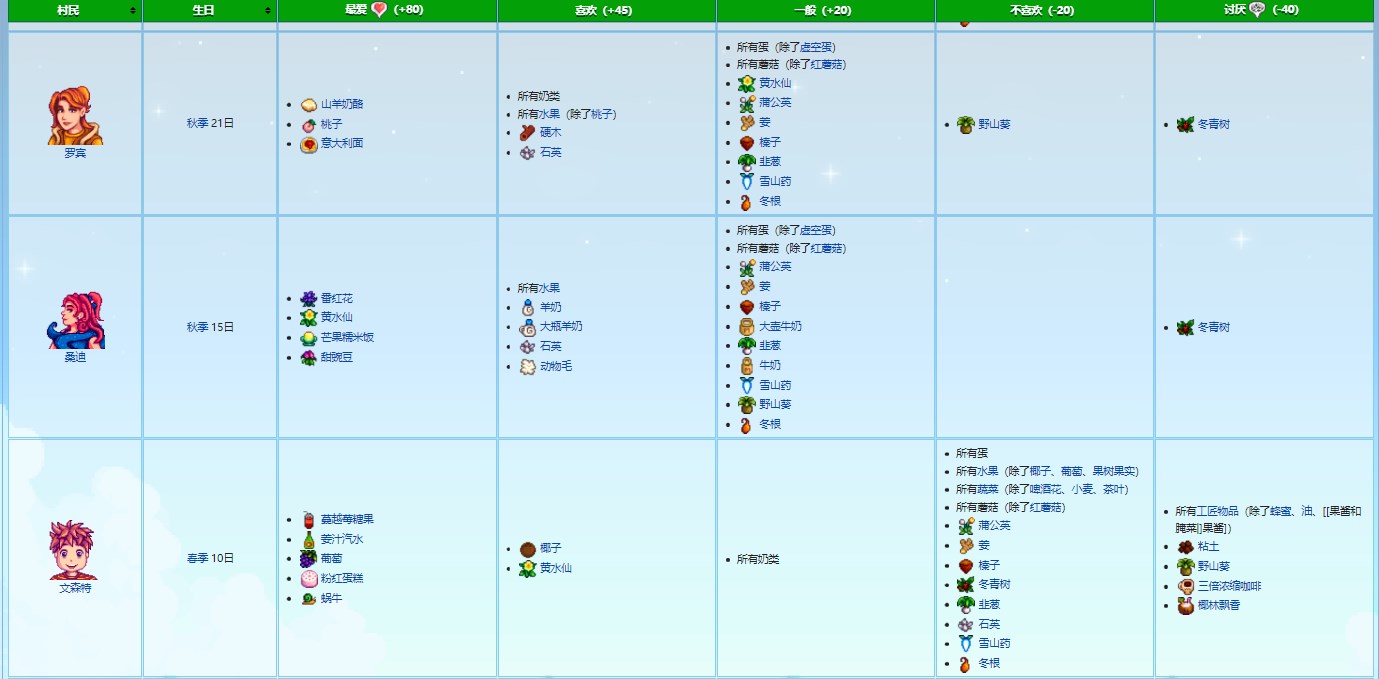Click the 番红花 crocus icon in 桑迪's row
1379x679 pixels.
(x=308, y=298)
